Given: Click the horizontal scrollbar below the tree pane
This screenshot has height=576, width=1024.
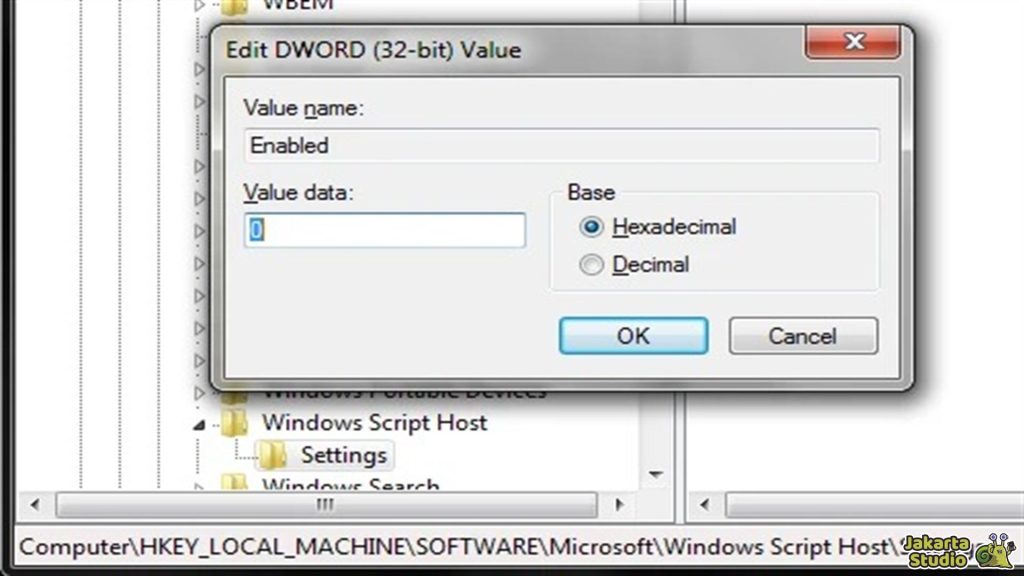Looking at the screenshot, I should pyautogui.click(x=325, y=507).
